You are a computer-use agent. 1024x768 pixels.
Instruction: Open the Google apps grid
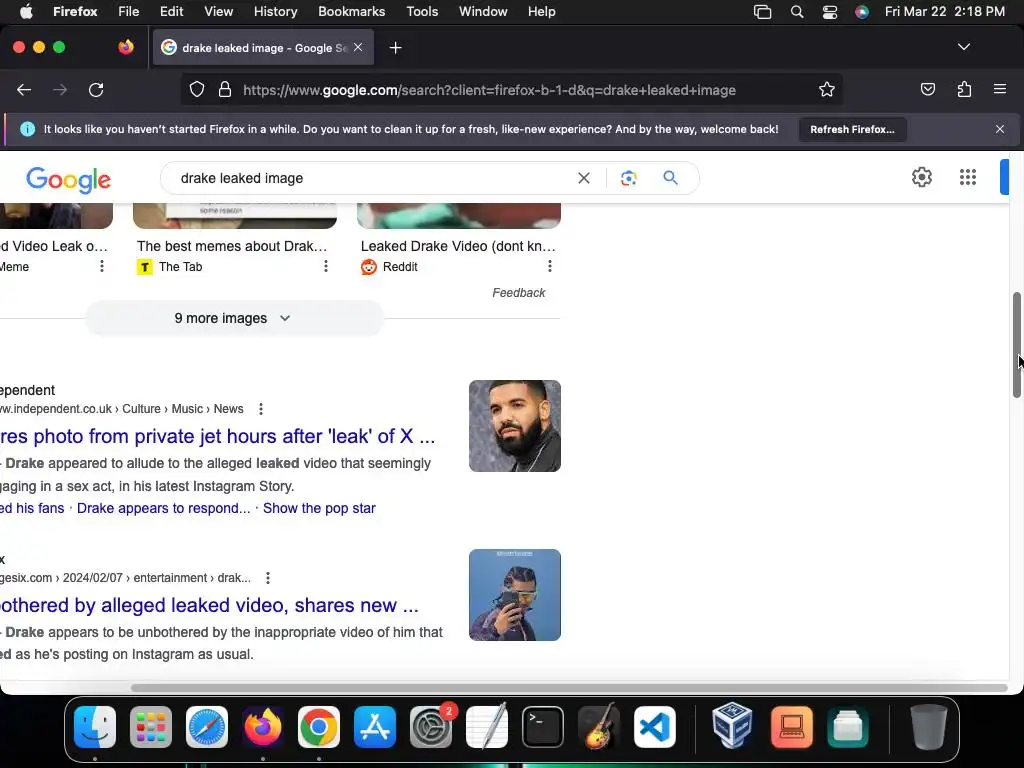968,177
